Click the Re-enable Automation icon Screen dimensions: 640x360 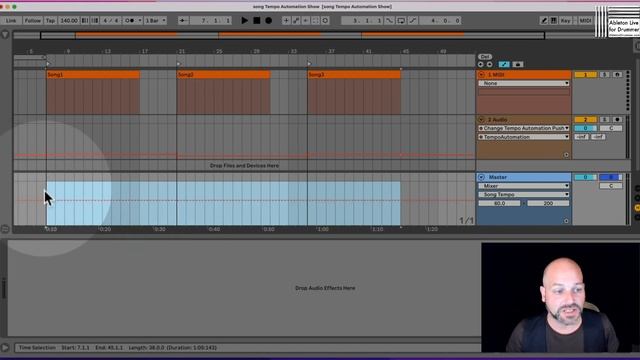click(306, 20)
